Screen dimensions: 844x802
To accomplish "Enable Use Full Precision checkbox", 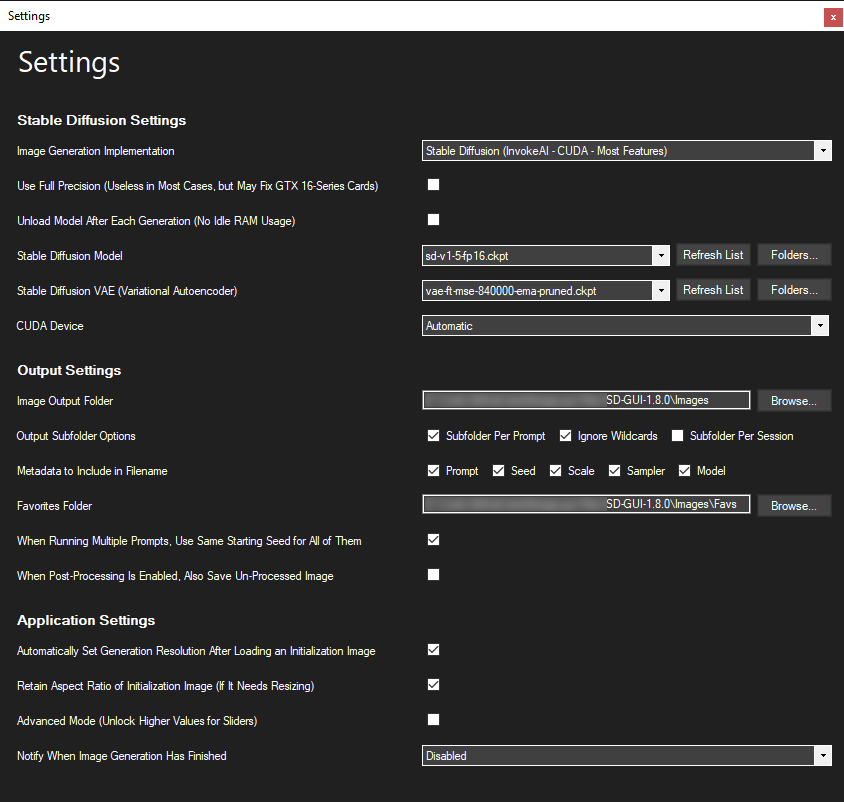I will [433, 185].
